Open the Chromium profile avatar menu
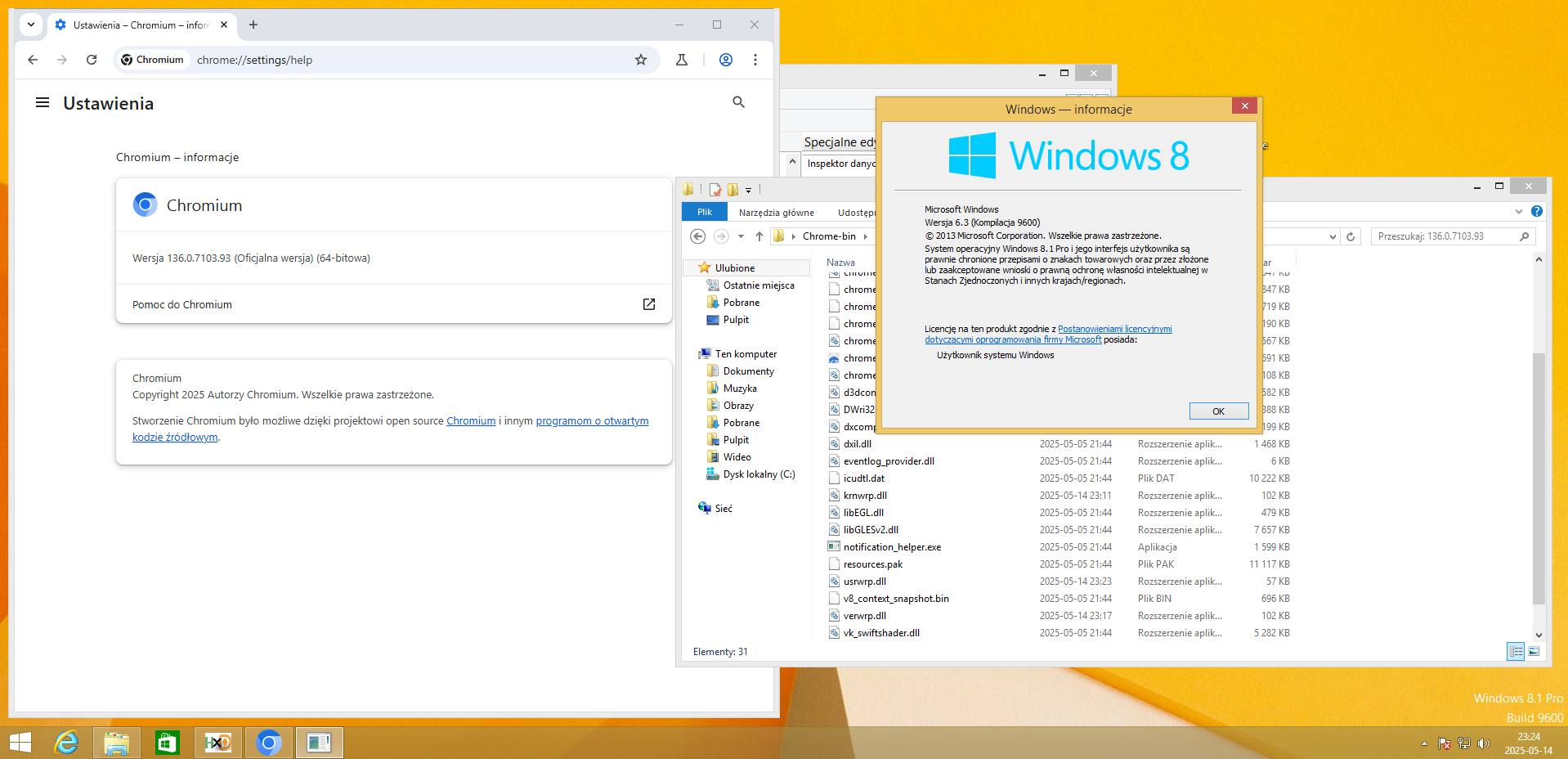 click(726, 60)
